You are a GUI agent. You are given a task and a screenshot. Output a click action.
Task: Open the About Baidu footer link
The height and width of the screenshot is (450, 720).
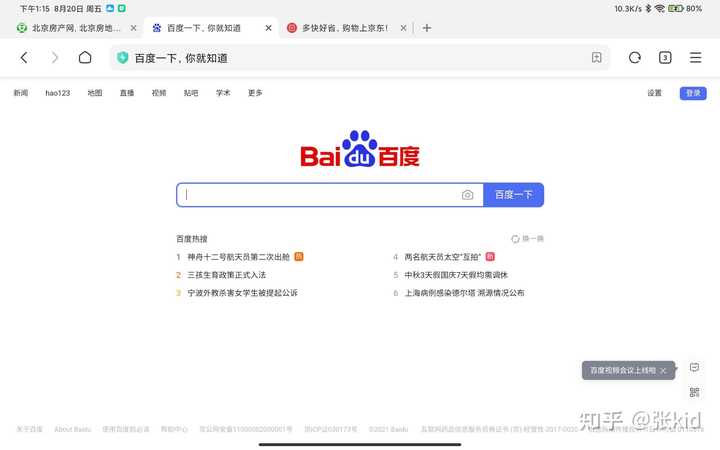coord(73,429)
